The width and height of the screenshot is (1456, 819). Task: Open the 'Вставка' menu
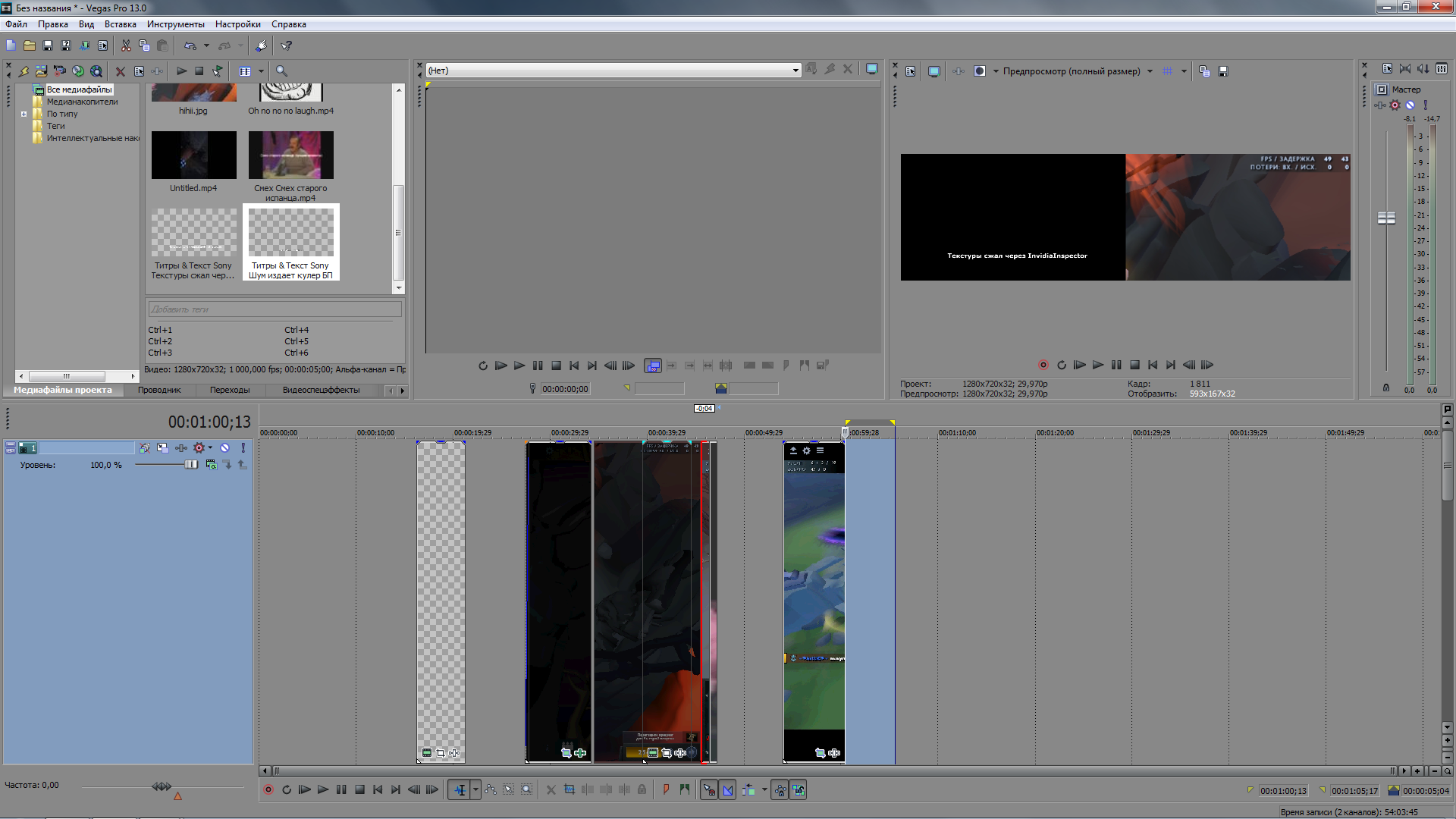click(x=120, y=24)
